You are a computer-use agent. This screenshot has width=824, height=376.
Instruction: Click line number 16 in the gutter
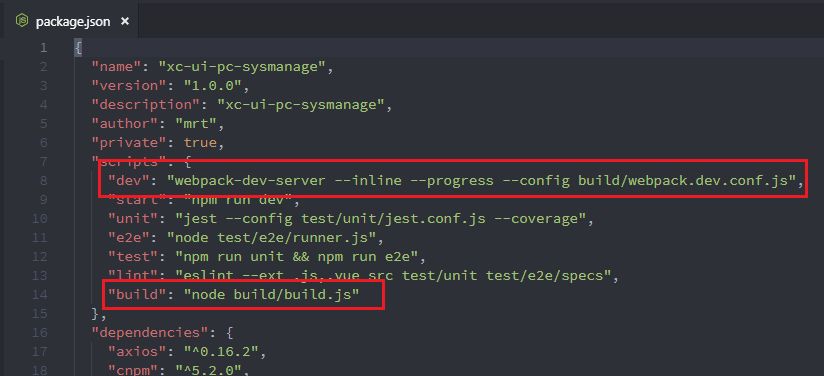coord(39,332)
